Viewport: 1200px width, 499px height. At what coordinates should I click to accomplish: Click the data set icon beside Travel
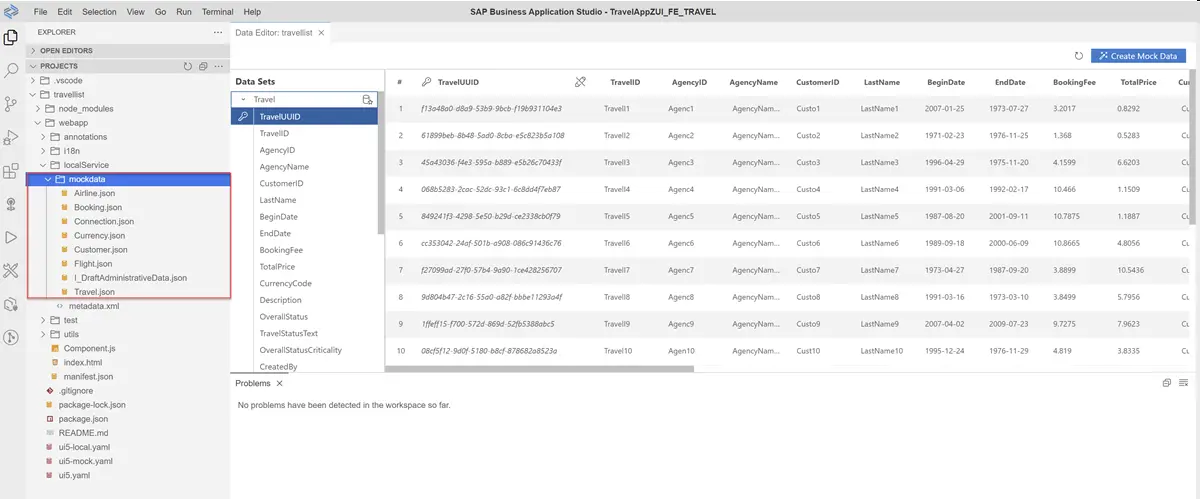pos(367,100)
